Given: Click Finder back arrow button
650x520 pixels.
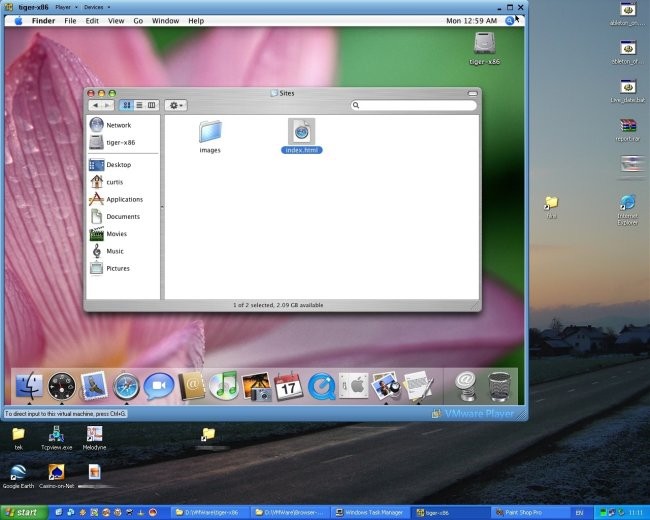Looking at the screenshot, I should (95, 105).
